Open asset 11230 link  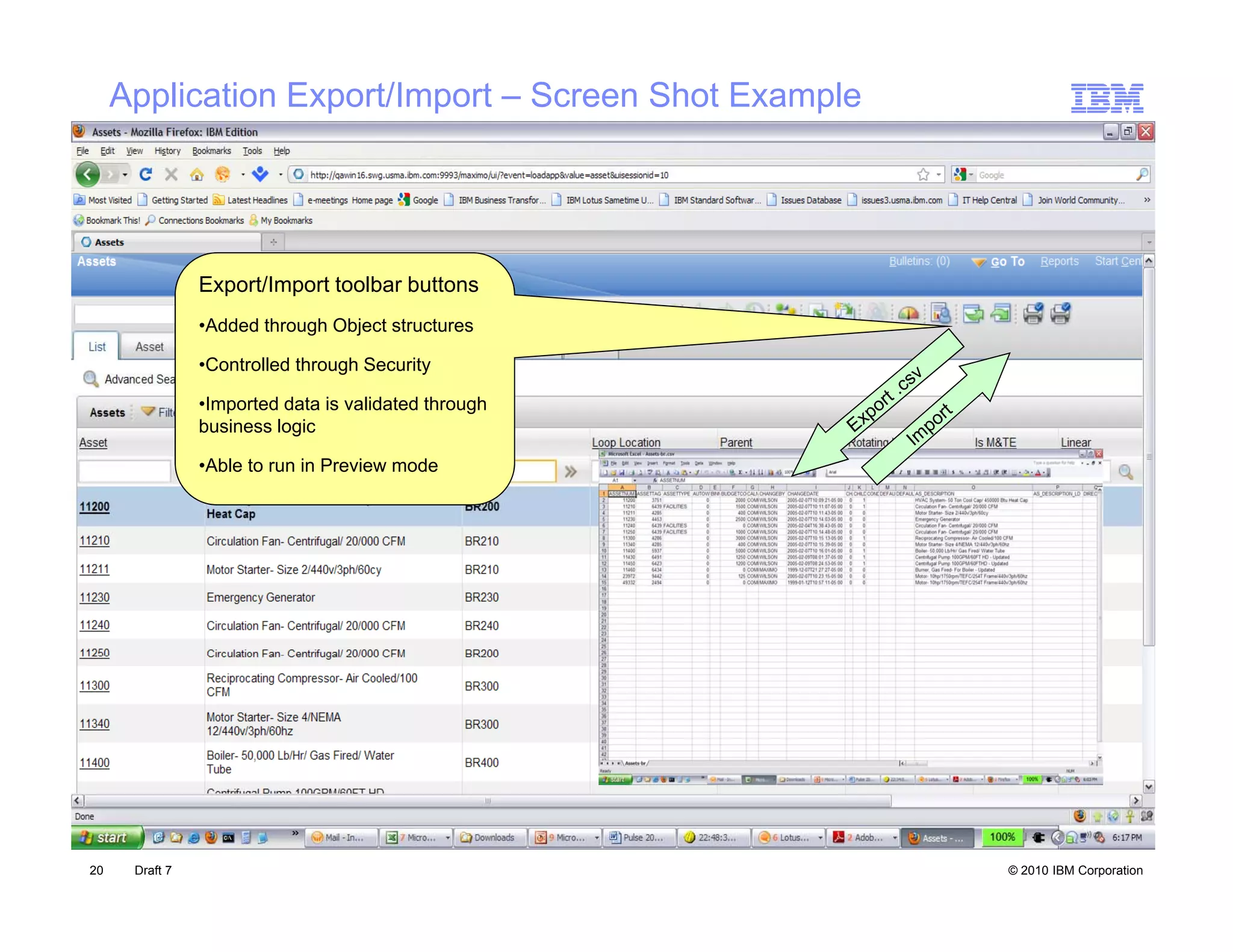95,598
